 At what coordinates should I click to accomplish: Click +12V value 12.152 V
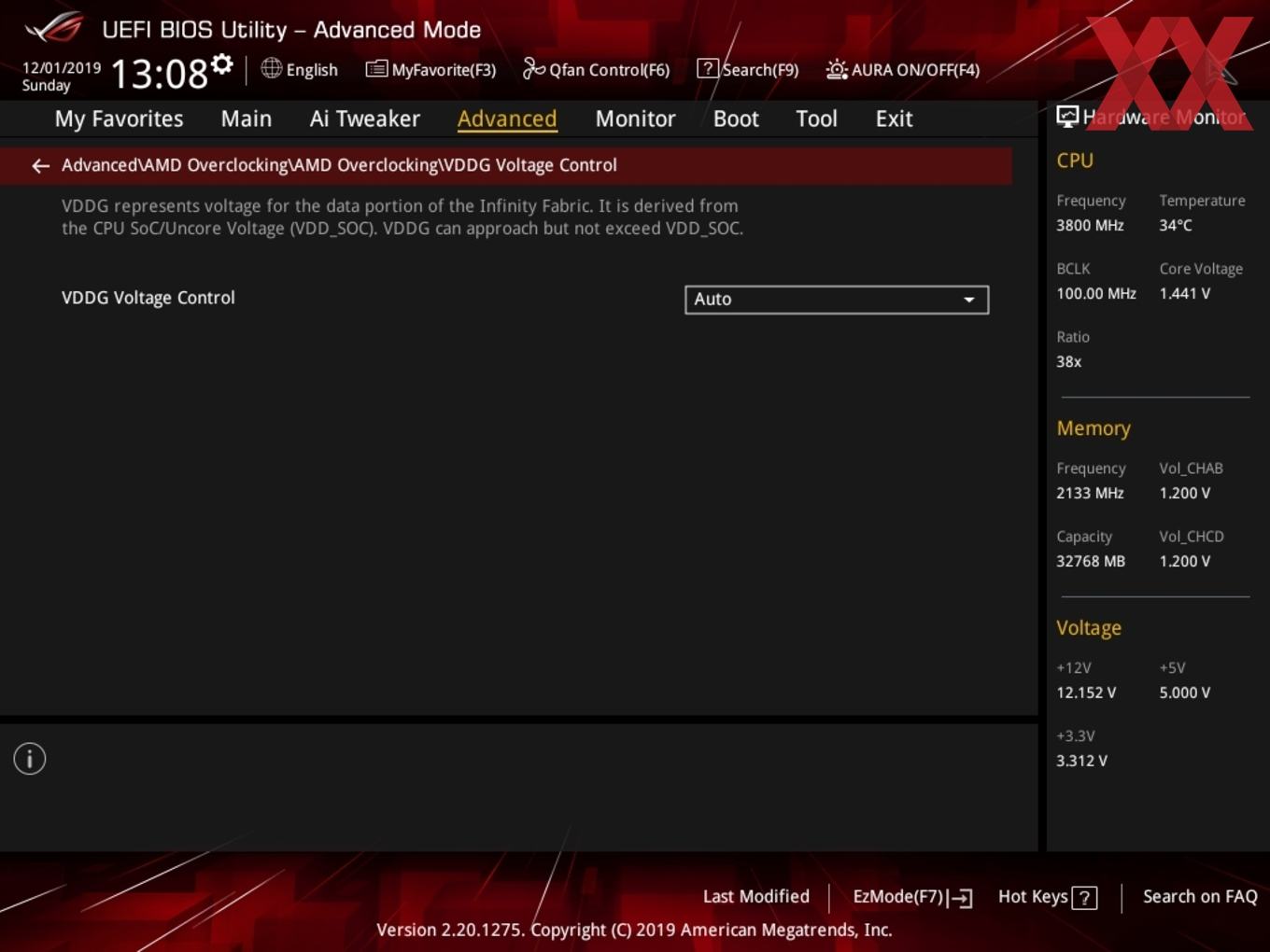(x=1086, y=693)
